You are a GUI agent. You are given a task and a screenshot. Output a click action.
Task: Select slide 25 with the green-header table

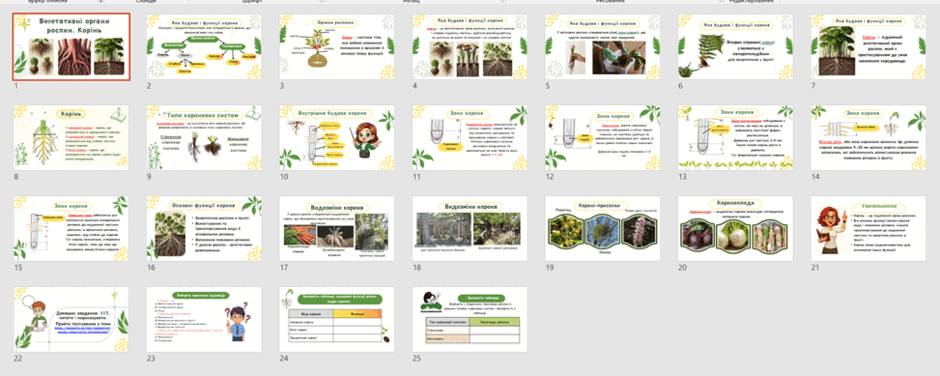[x=469, y=319]
